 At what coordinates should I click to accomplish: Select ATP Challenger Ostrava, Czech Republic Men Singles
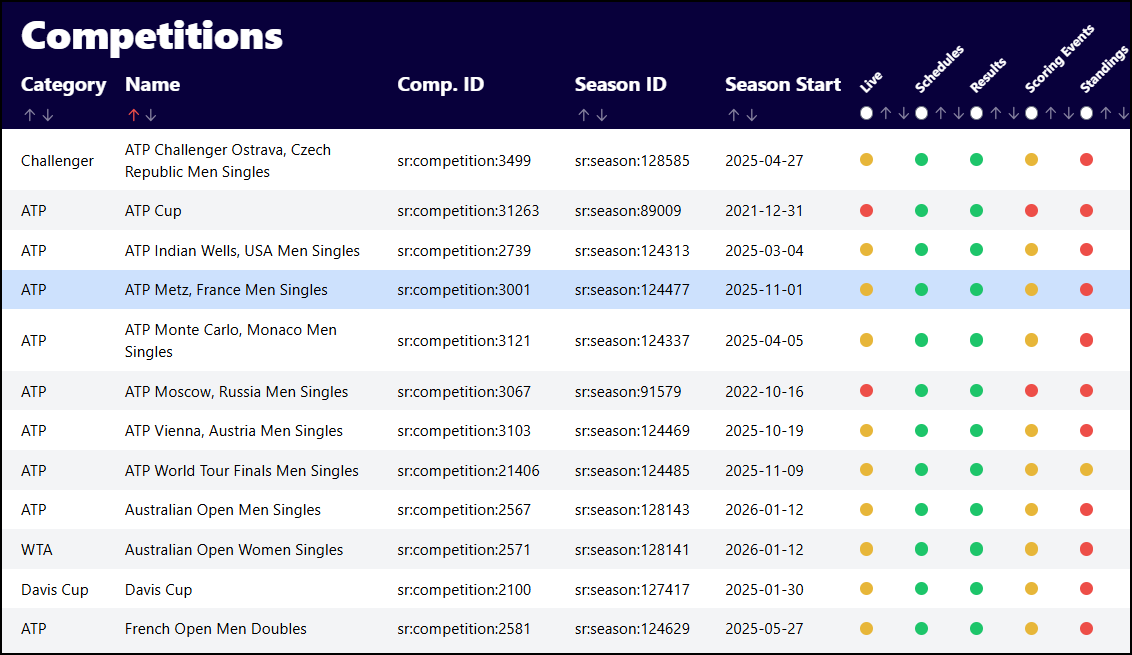227,160
